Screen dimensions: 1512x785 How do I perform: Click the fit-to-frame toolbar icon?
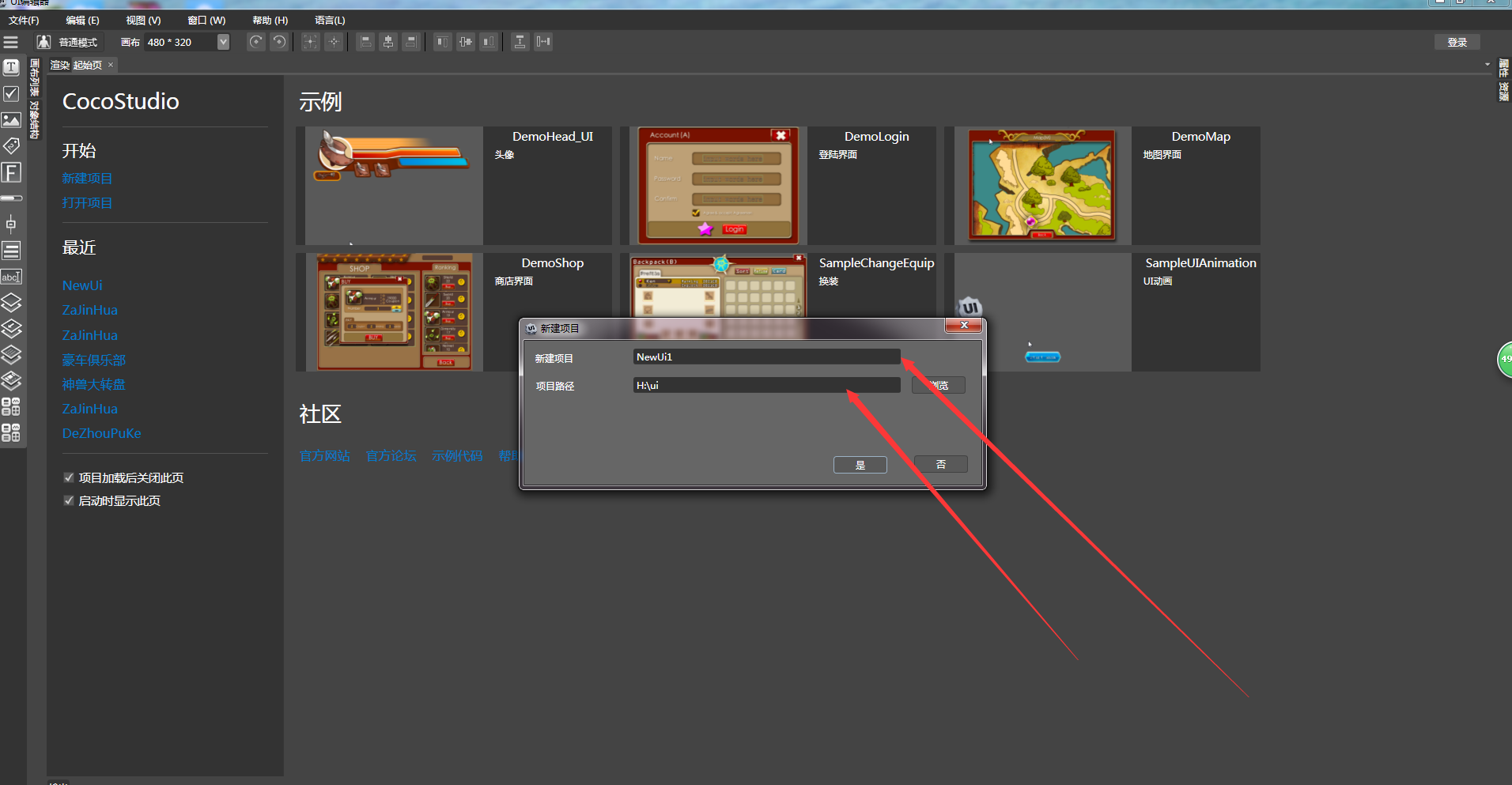pos(311,42)
